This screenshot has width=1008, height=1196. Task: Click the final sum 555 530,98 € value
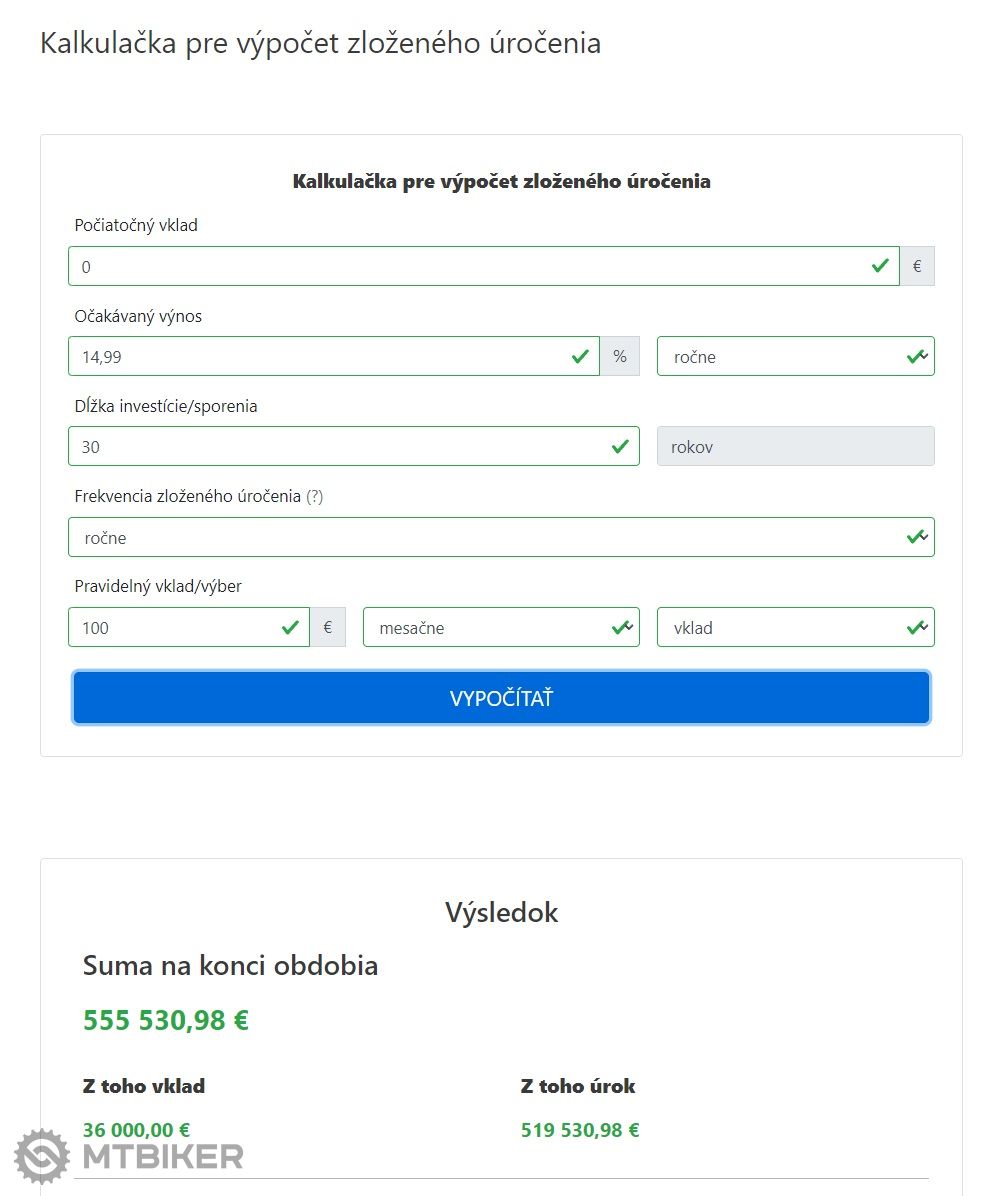pyautogui.click(x=166, y=1021)
